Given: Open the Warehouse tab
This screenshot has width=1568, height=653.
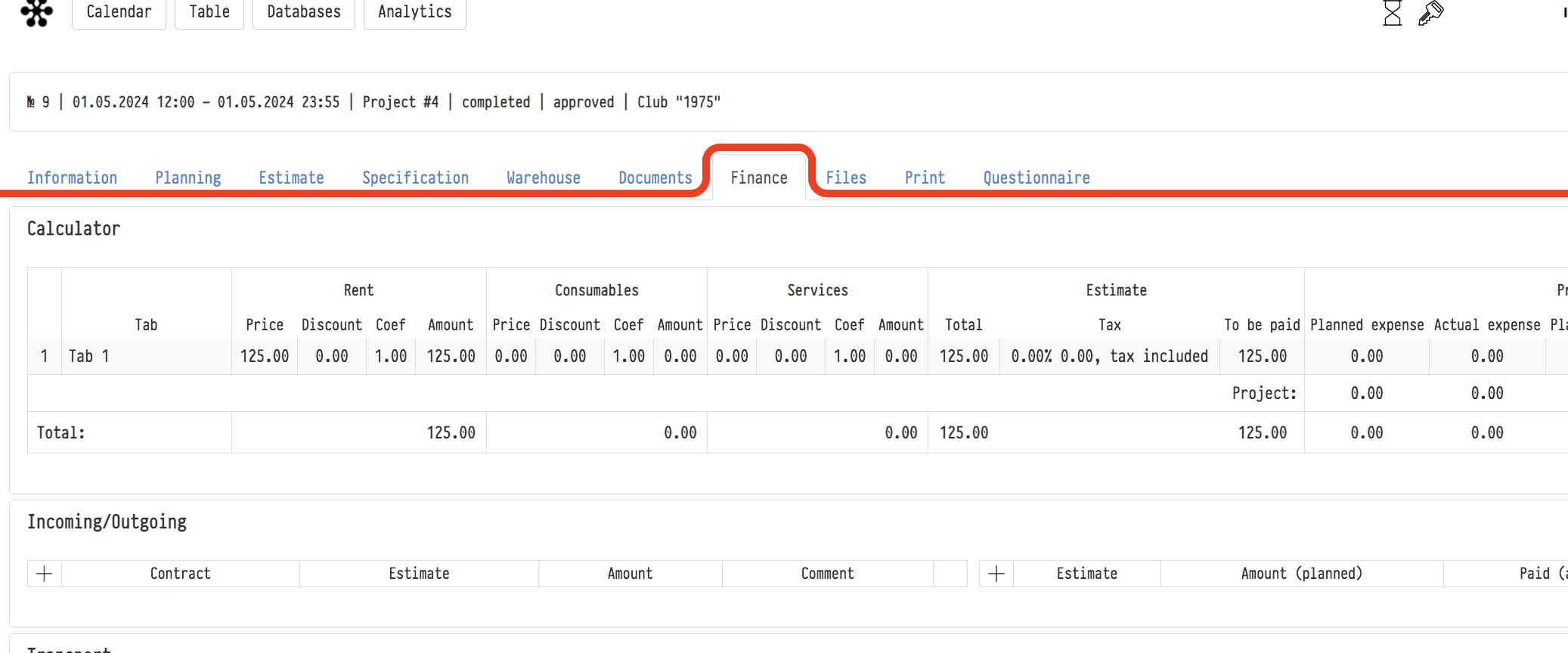Looking at the screenshot, I should pyautogui.click(x=544, y=178).
